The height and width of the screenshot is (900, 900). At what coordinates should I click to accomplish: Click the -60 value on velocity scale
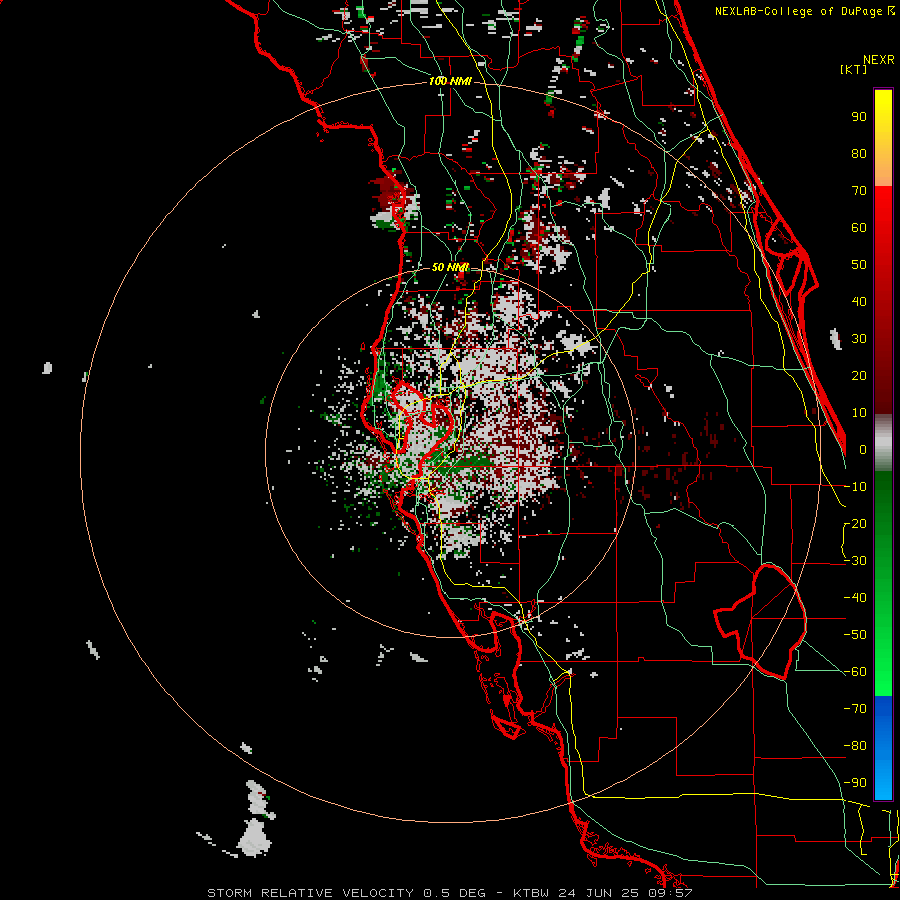[x=855, y=672]
